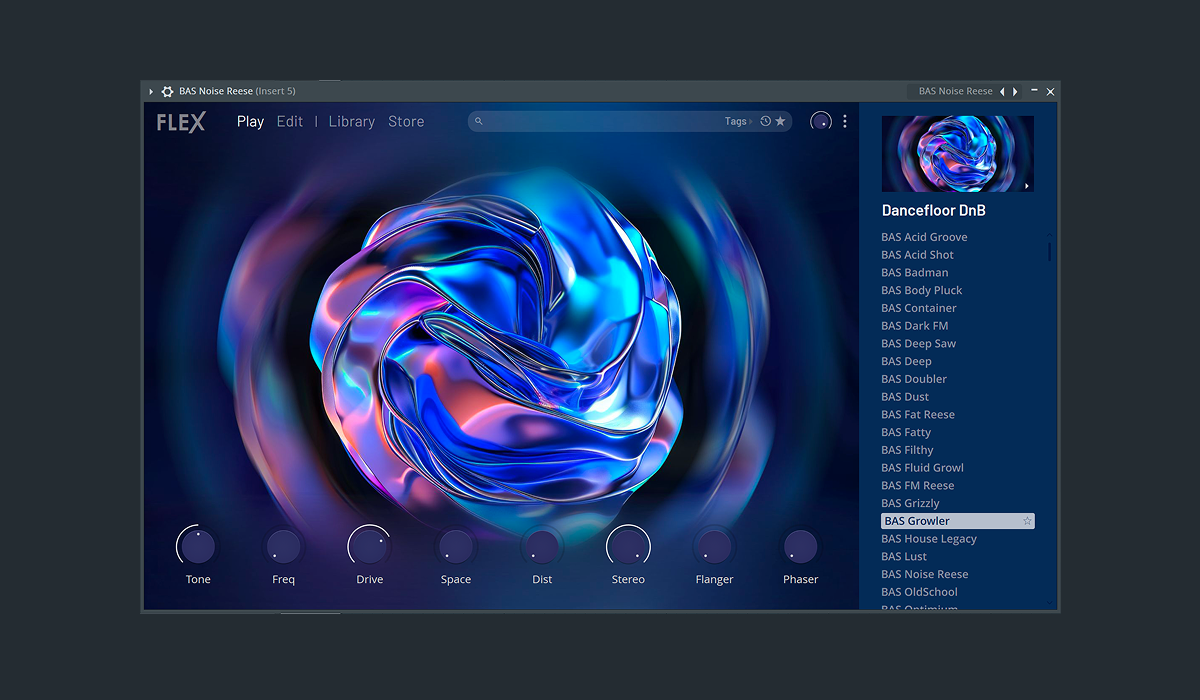Select the BAS Acid Groove preset

[924, 237]
